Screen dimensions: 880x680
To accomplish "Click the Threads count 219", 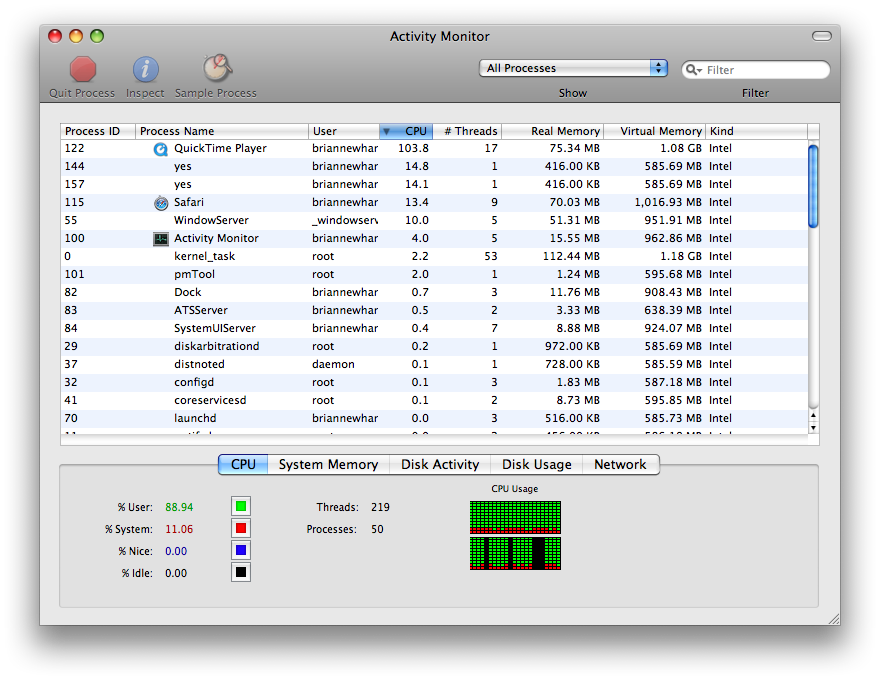I will click(380, 507).
